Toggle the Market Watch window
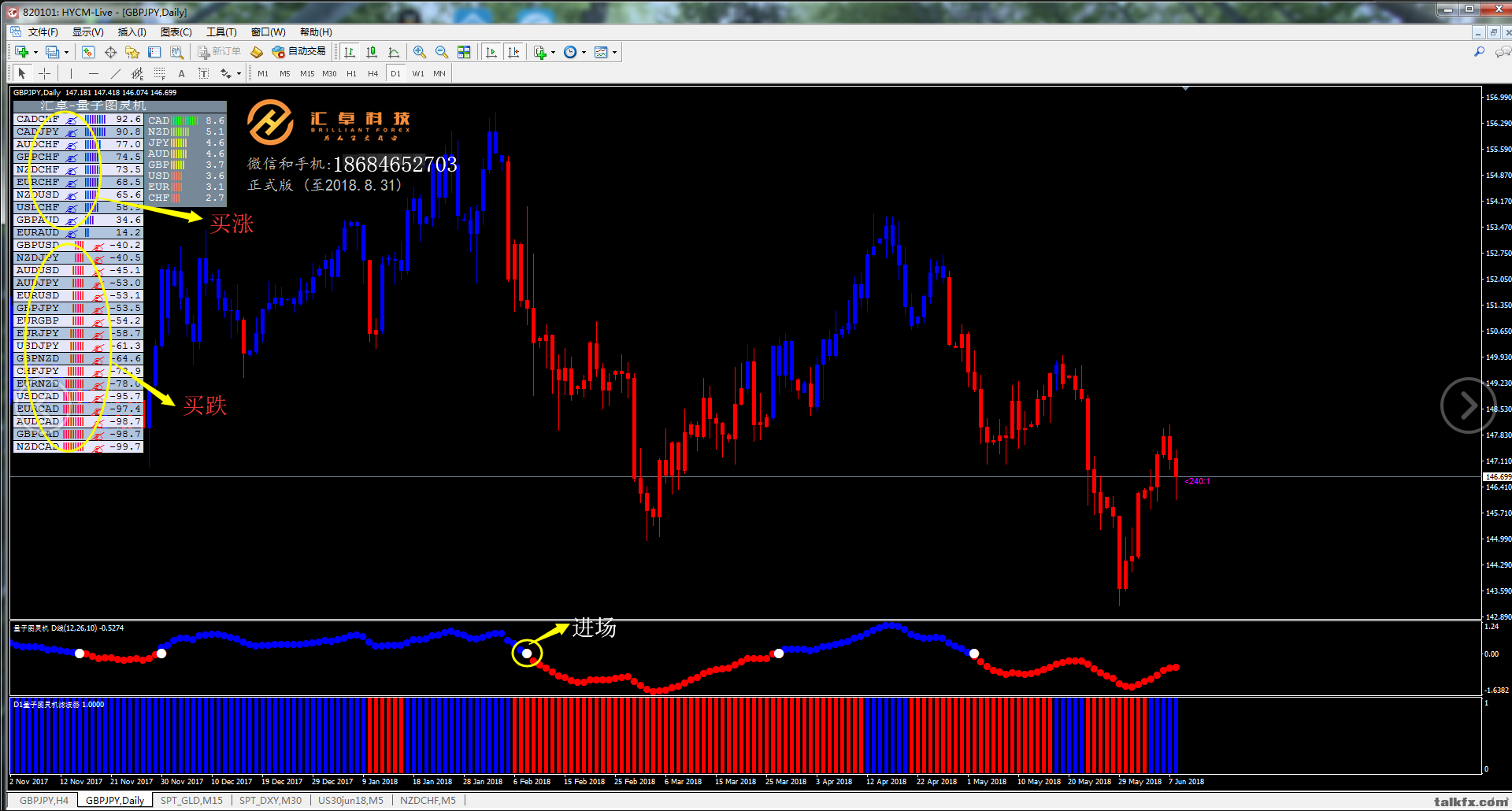The height and width of the screenshot is (811, 1512). (x=88, y=52)
